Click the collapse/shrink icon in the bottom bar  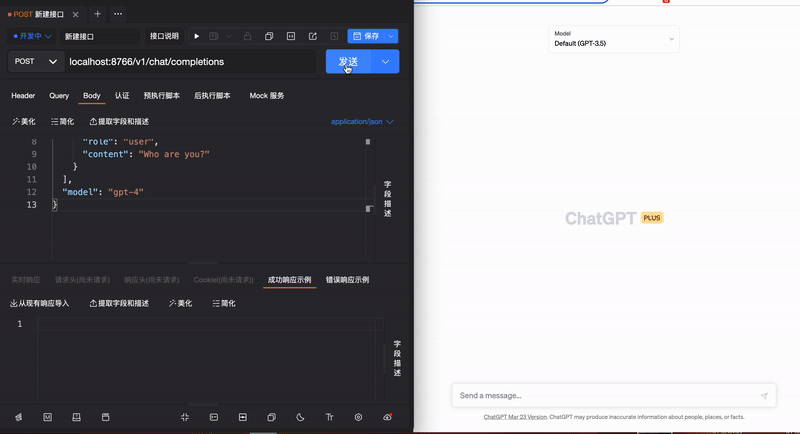(185, 417)
